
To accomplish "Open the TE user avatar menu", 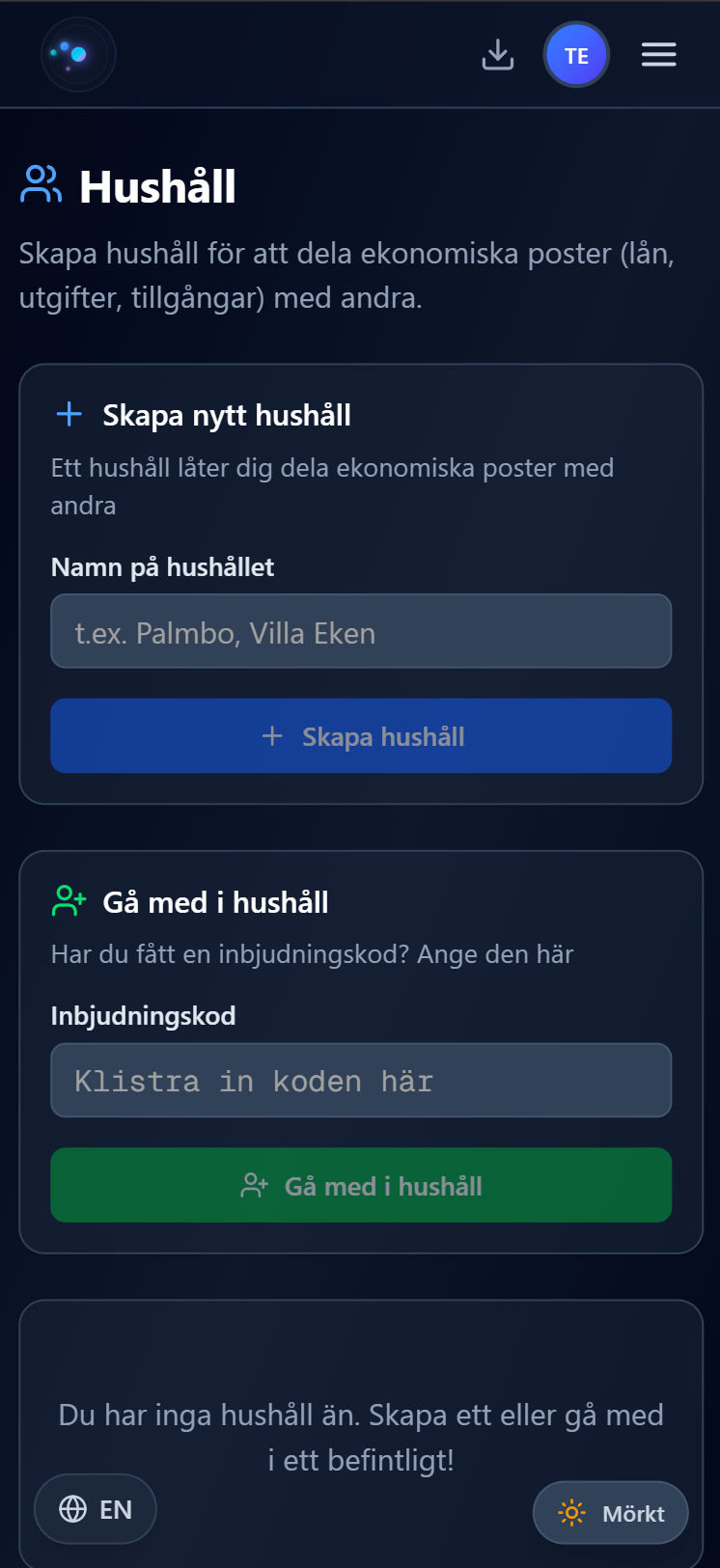I will (x=576, y=55).
